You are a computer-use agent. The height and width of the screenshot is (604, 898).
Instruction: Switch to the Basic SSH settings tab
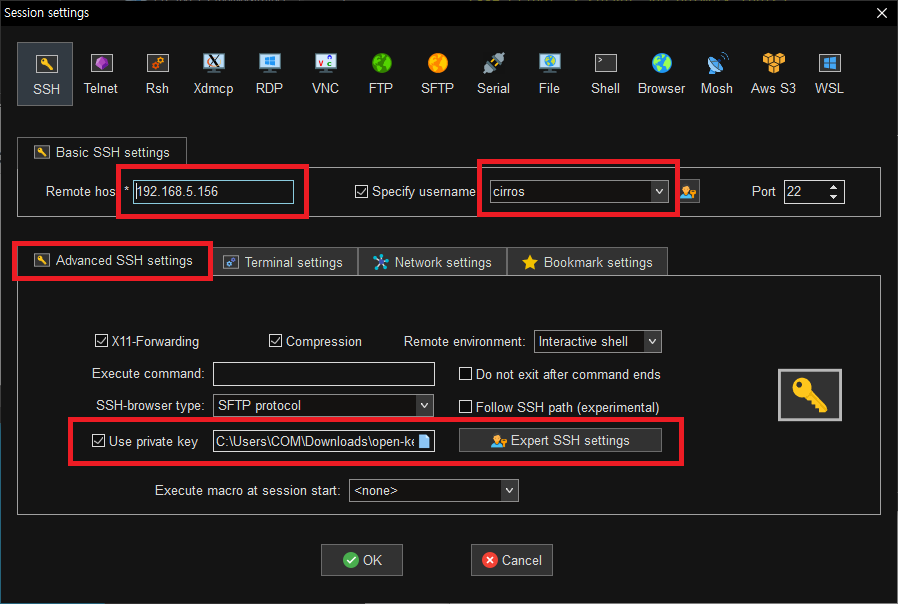point(102,152)
